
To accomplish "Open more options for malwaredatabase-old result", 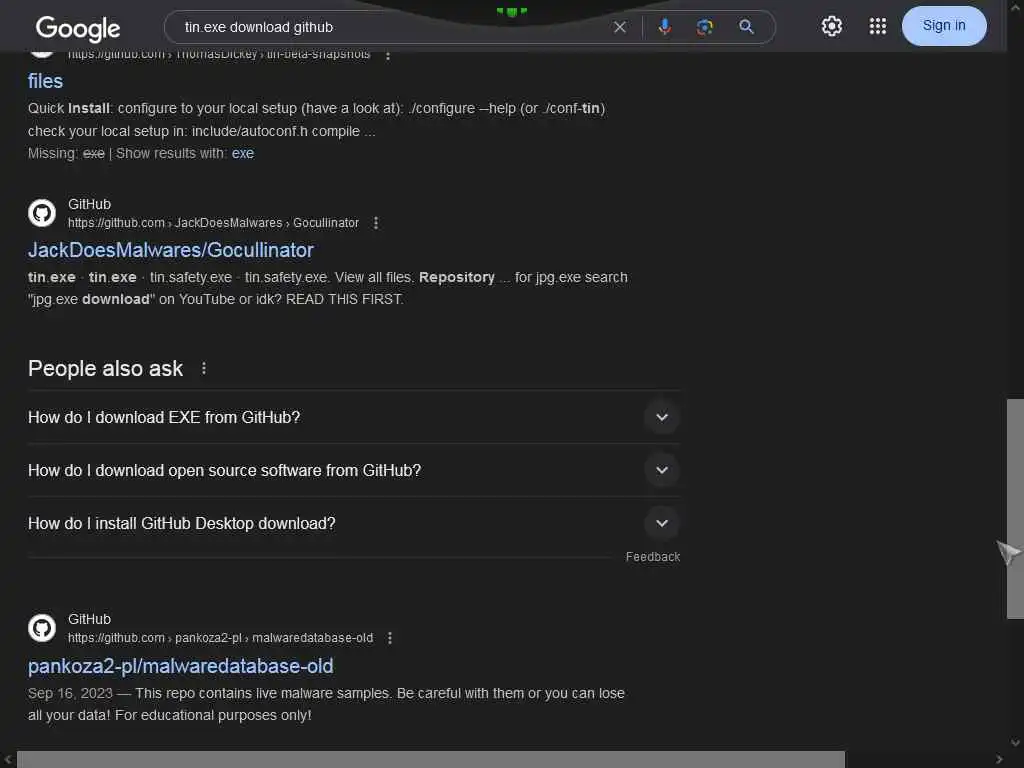I will pos(390,638).
